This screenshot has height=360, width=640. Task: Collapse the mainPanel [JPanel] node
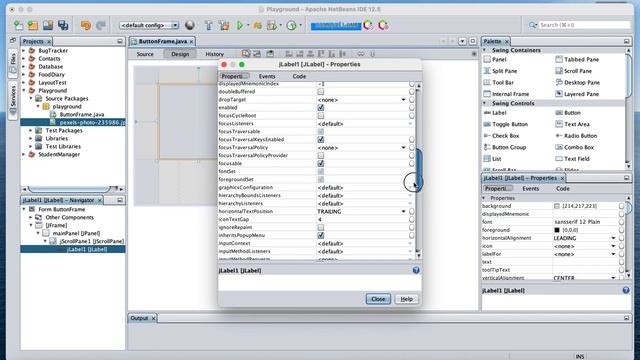pos(38,233)
